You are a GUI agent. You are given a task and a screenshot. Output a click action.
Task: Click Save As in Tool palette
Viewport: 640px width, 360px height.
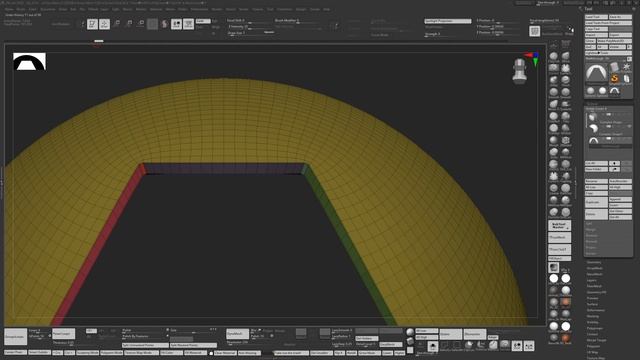[620, 17]
